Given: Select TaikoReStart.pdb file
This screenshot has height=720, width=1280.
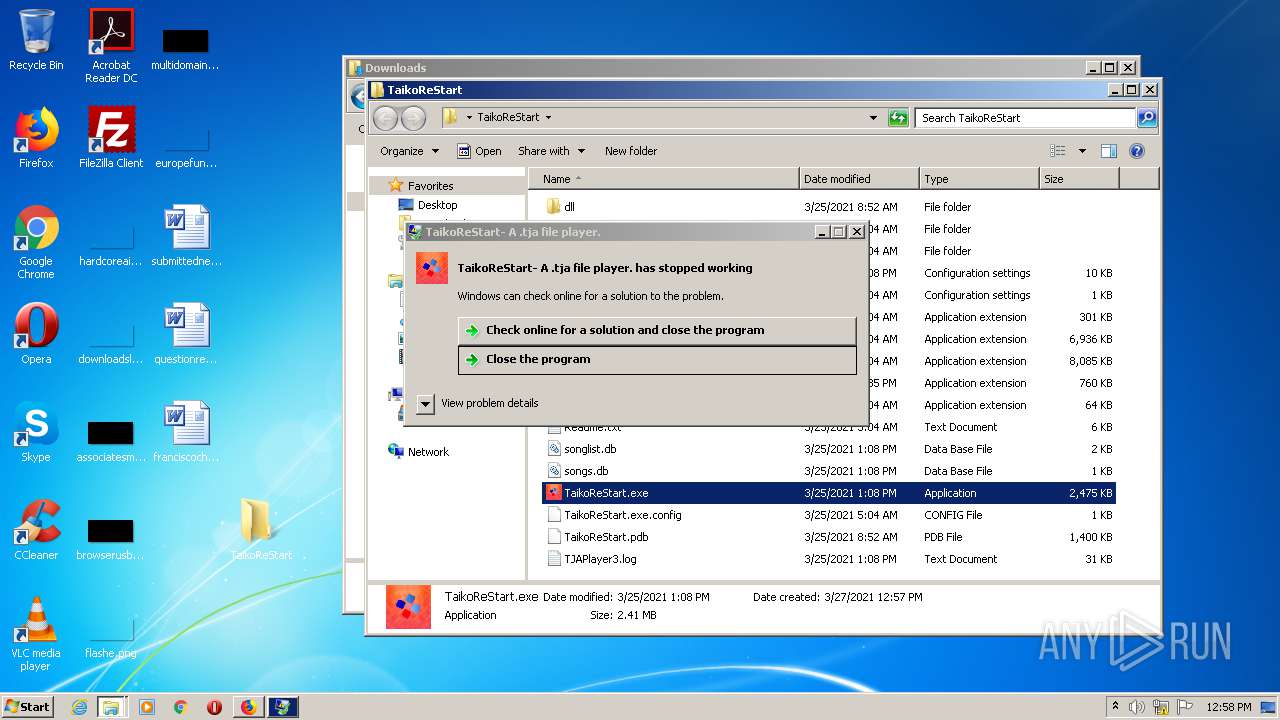Looking at the screenshot, I should [606, 537].
